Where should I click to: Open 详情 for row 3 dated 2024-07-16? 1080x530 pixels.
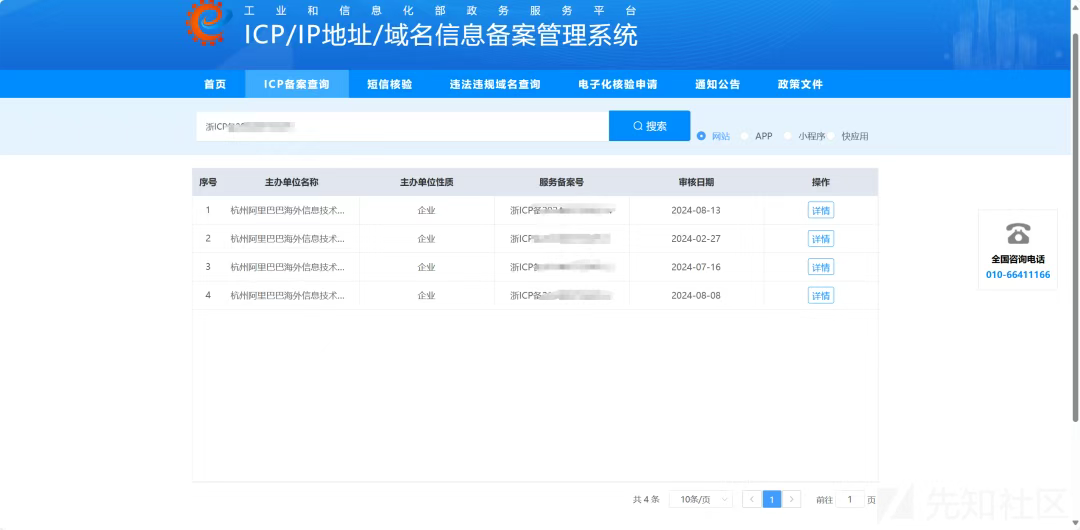coord(821,267)
